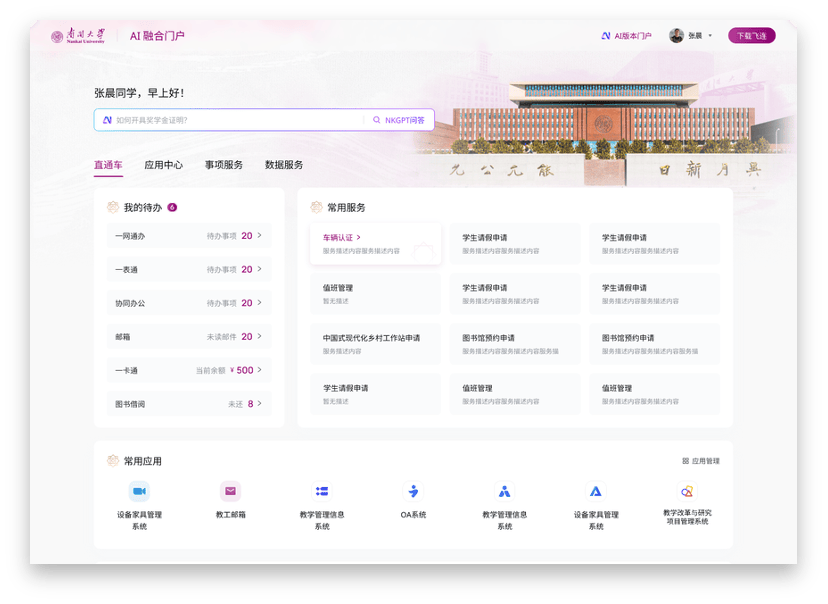Open the list-icon 教学管理信息系统 app
The image size is (828, 604).
coord(322,491)
